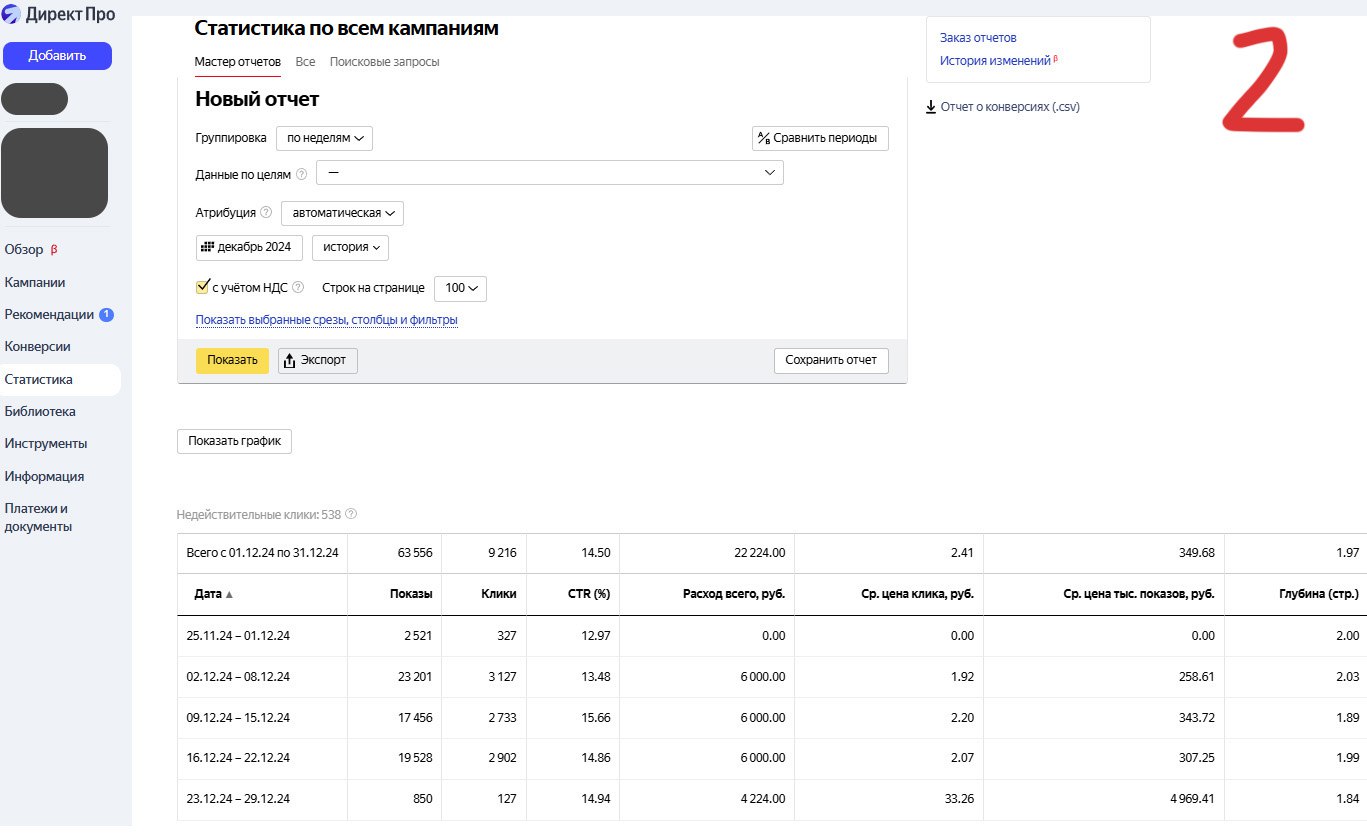1367x836 pixels.
Task: Open the декабрь 2024 date picker
Action: [x=249, y=247]
